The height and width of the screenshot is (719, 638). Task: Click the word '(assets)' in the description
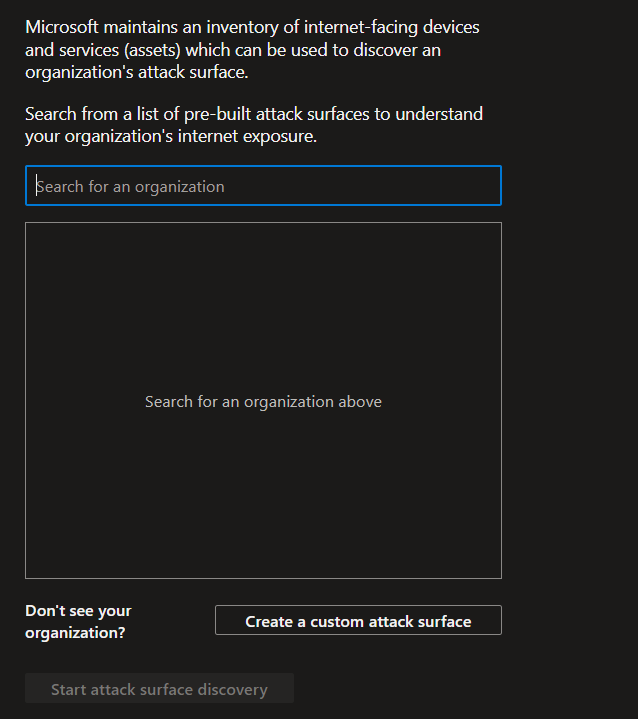[152, 50]
